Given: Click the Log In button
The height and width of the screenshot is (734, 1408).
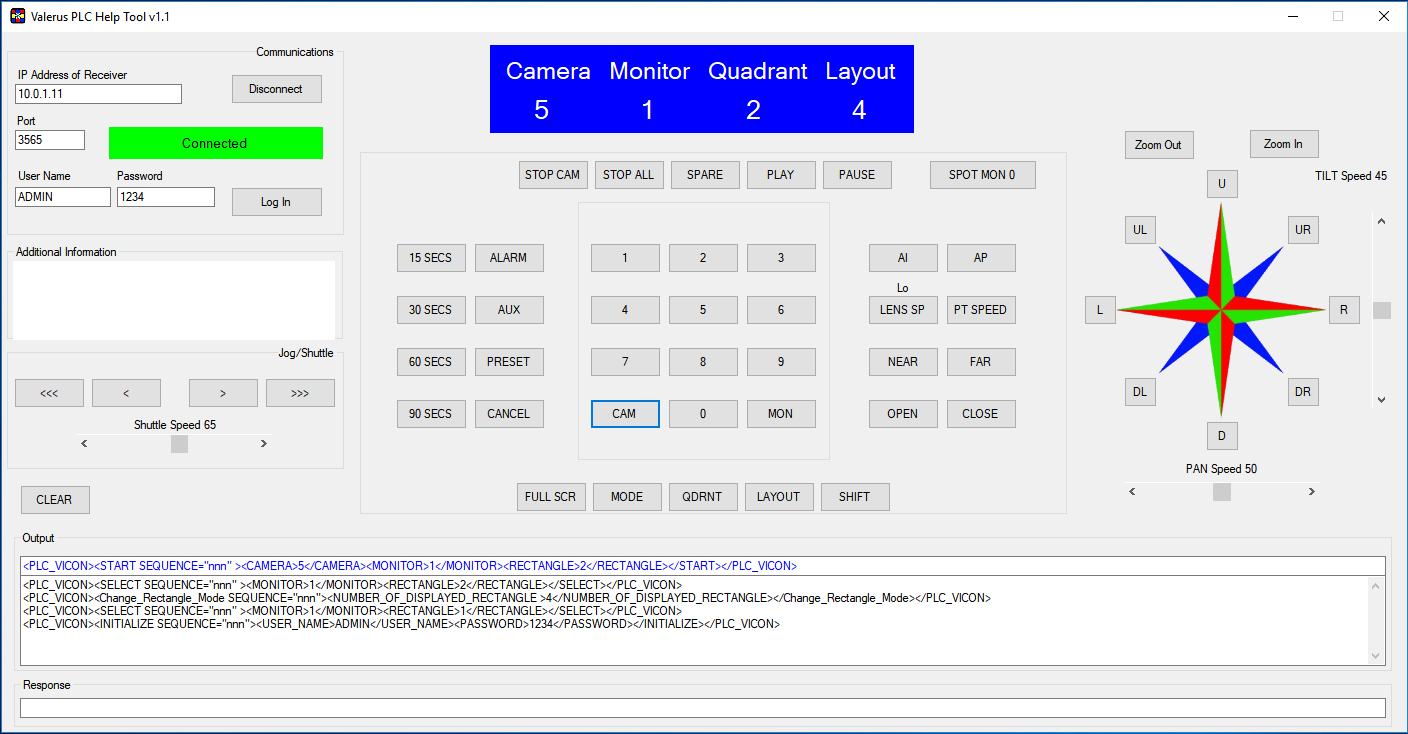Looking at the screenshot, I should click(277, 202).
